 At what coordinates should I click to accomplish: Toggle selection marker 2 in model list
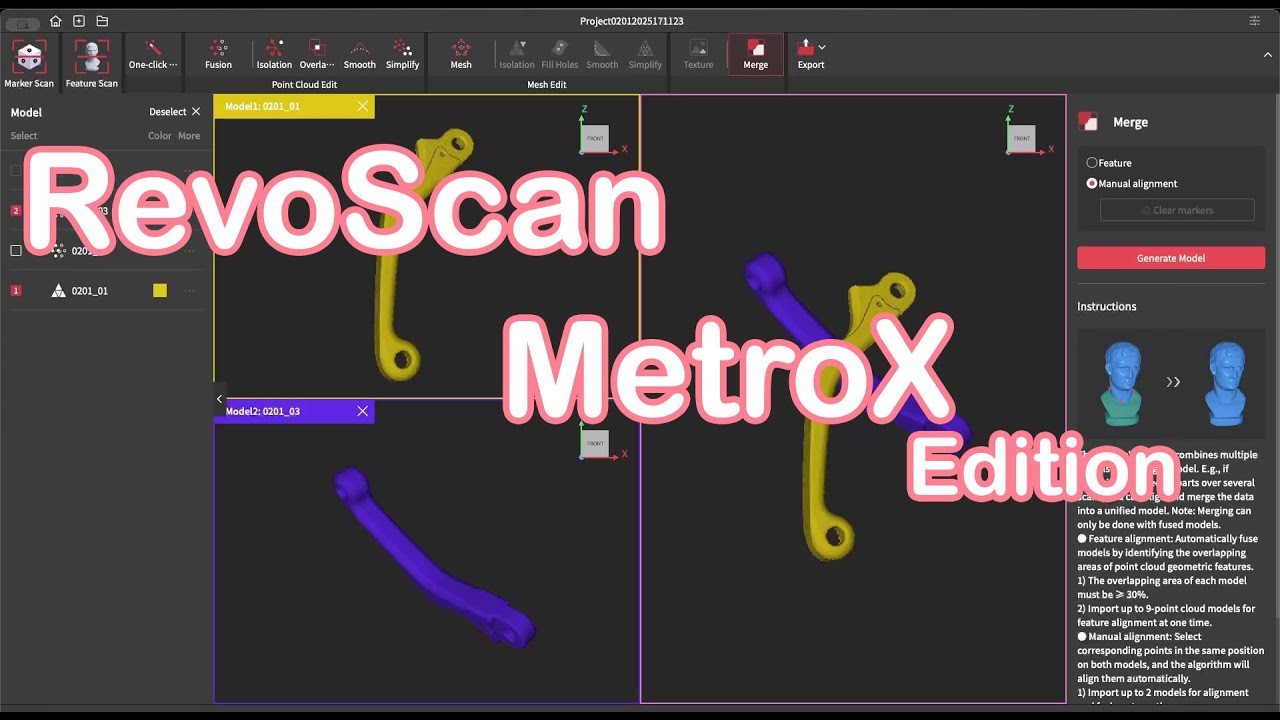click(x=16, y=211)
